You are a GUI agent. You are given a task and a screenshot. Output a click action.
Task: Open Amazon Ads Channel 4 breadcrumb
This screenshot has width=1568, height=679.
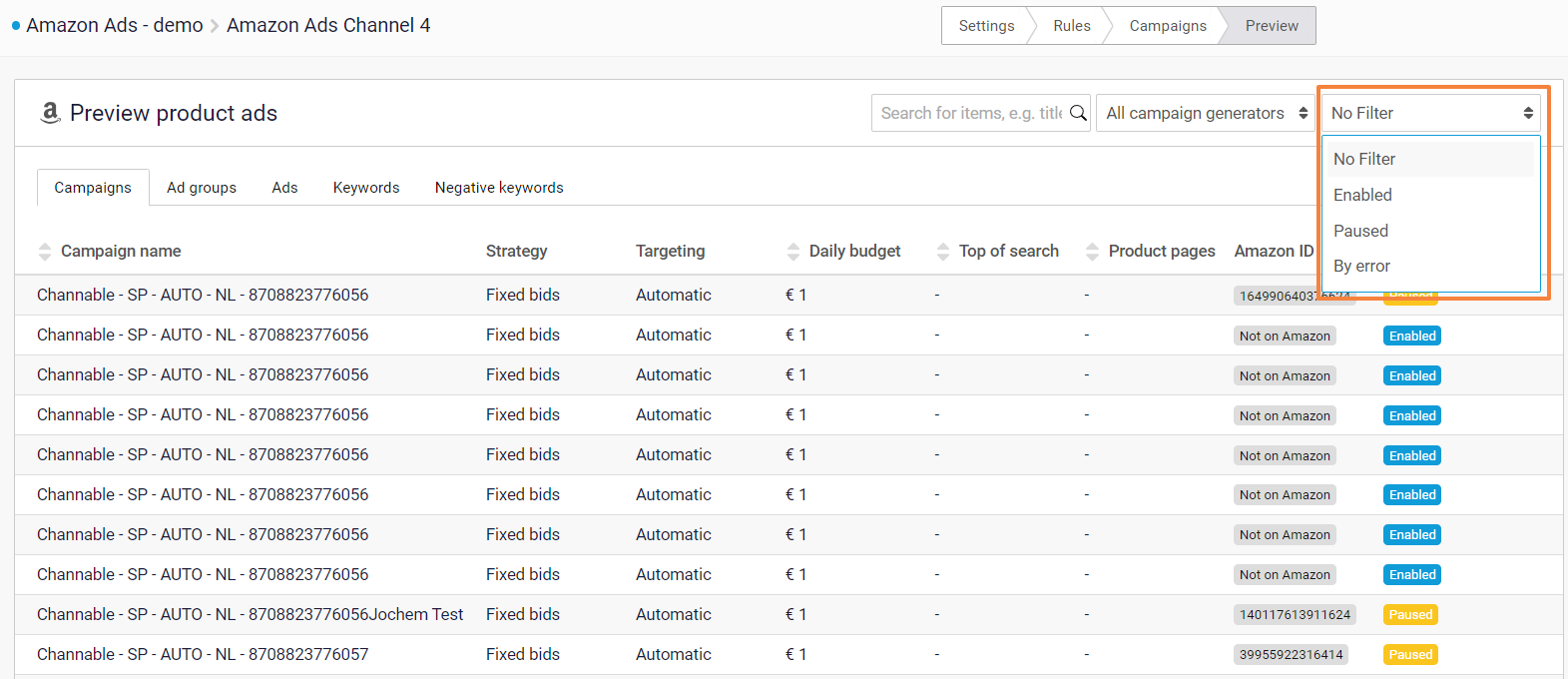328,25
